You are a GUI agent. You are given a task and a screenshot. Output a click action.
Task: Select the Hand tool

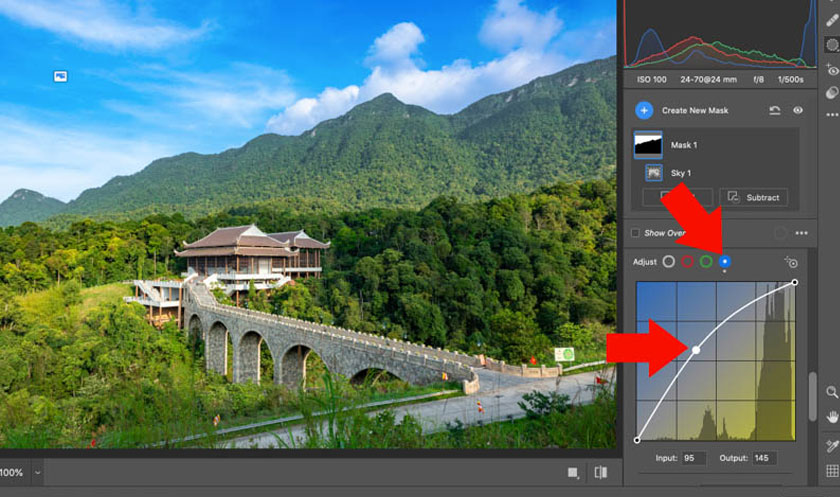coord(832,416)
